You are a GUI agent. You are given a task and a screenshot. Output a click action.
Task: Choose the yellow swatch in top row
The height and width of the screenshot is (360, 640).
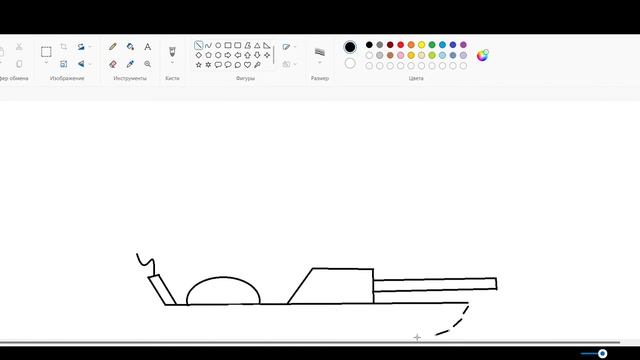click(421, 45)
